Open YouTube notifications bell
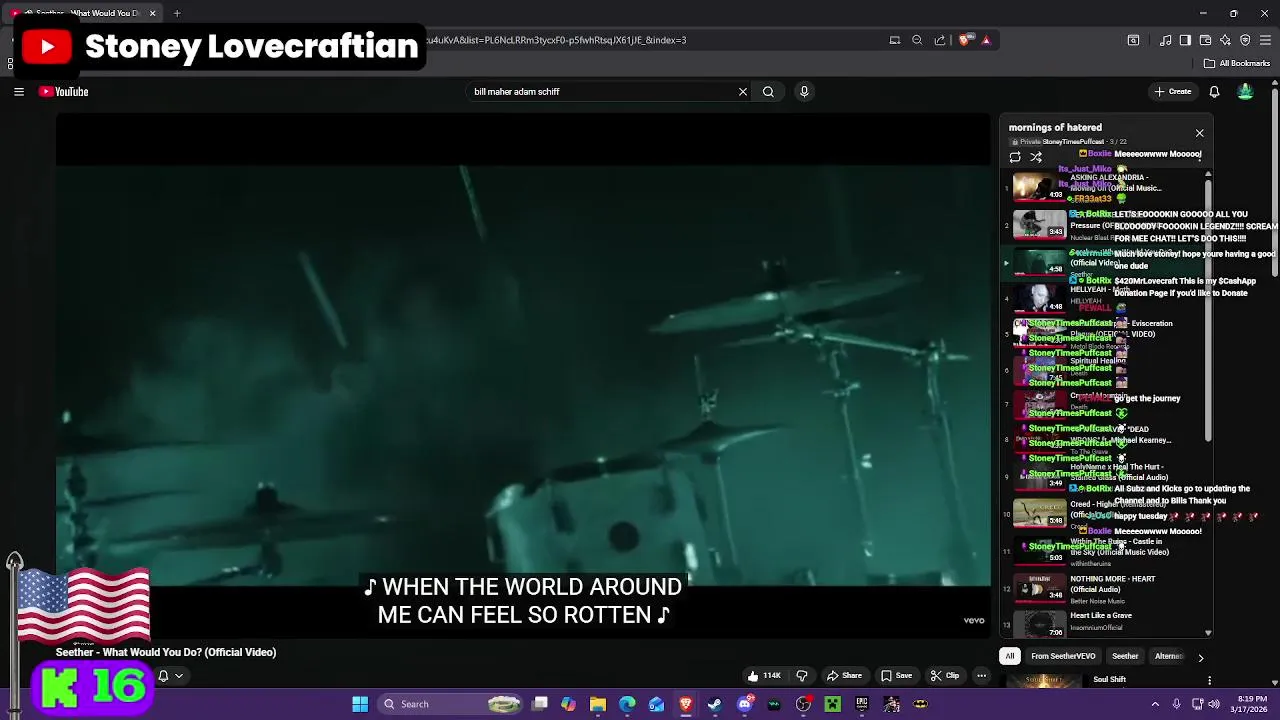Image resolution: width=1280 pixels, height=720 pixels. (x=1214, y=92)
